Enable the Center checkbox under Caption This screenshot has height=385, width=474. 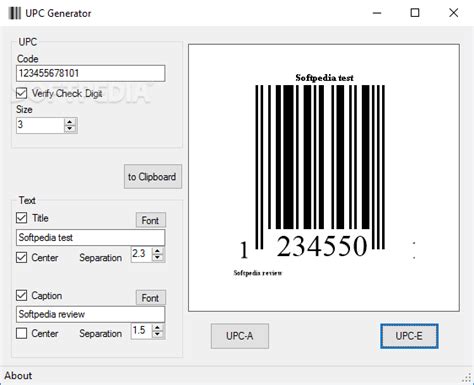point(22,333)
